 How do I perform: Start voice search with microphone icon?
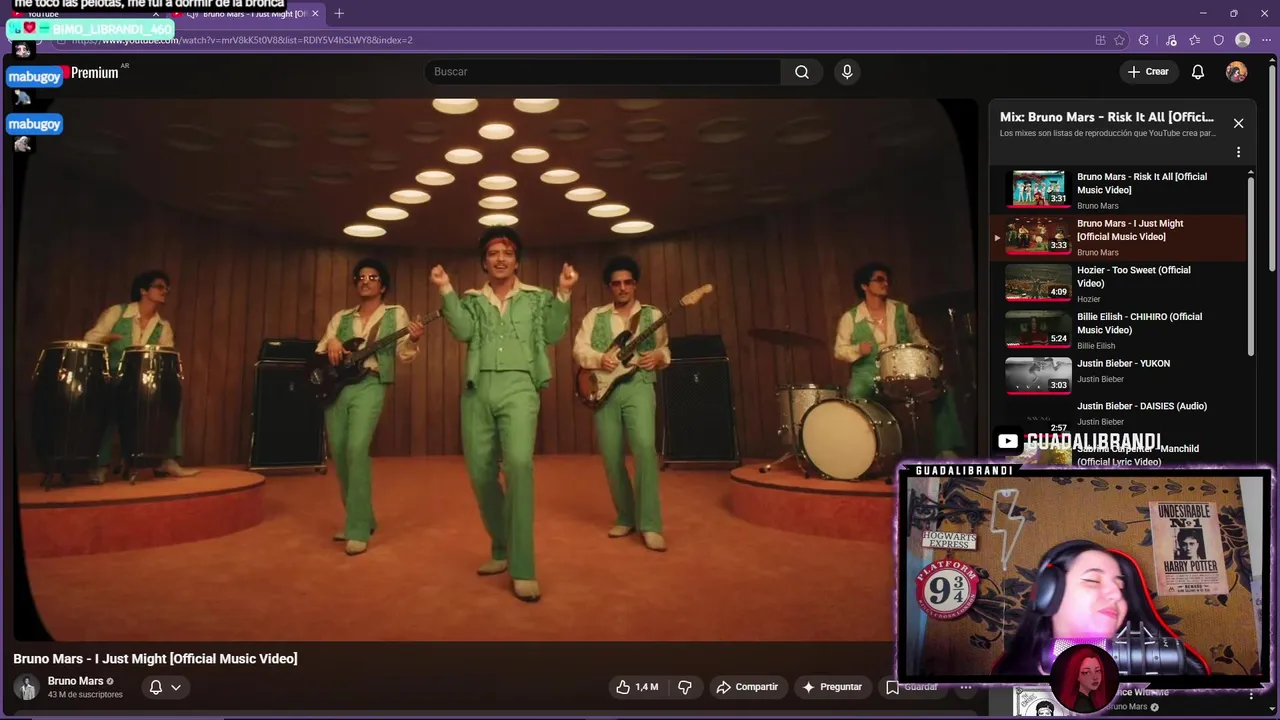click(847, 72)
